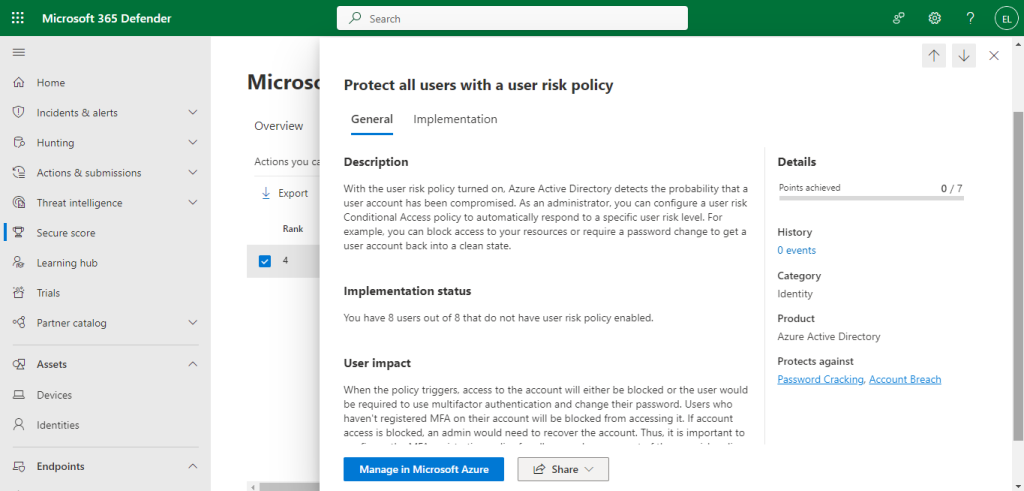This screenshot has width=1024, height=491.
Task: Click the Identity category value
Action: (795, 293)
